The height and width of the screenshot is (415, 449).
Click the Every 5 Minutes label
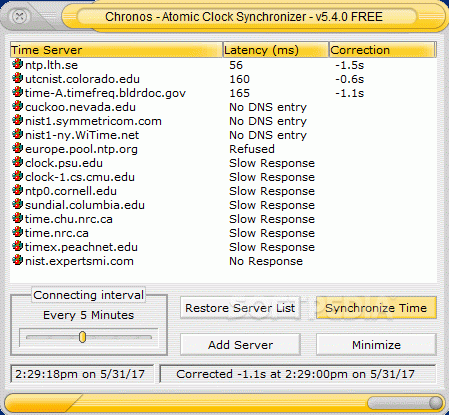pyautogui.click(x=88, y=315)
